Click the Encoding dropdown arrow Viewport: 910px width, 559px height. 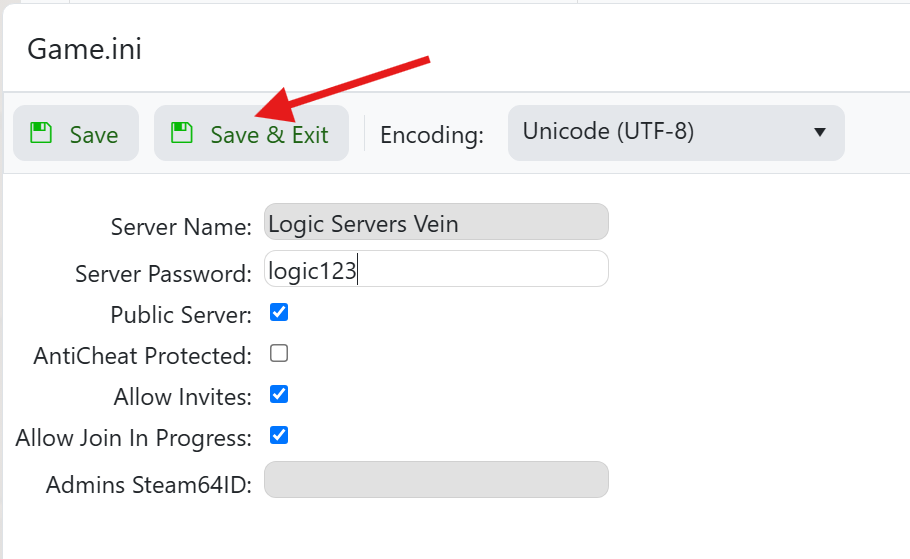820,133
